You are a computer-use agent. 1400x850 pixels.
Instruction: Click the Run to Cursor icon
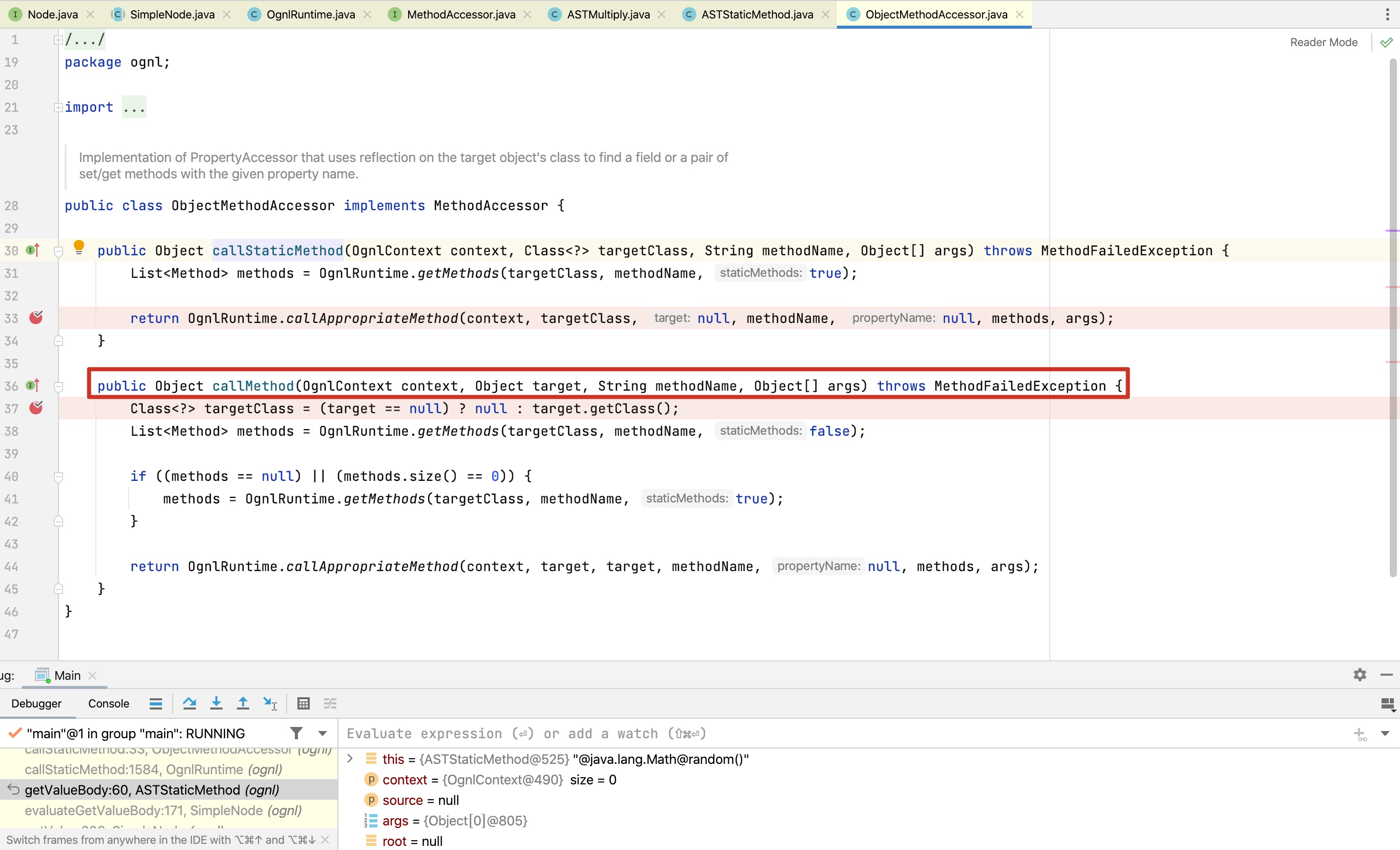(270, 703)
